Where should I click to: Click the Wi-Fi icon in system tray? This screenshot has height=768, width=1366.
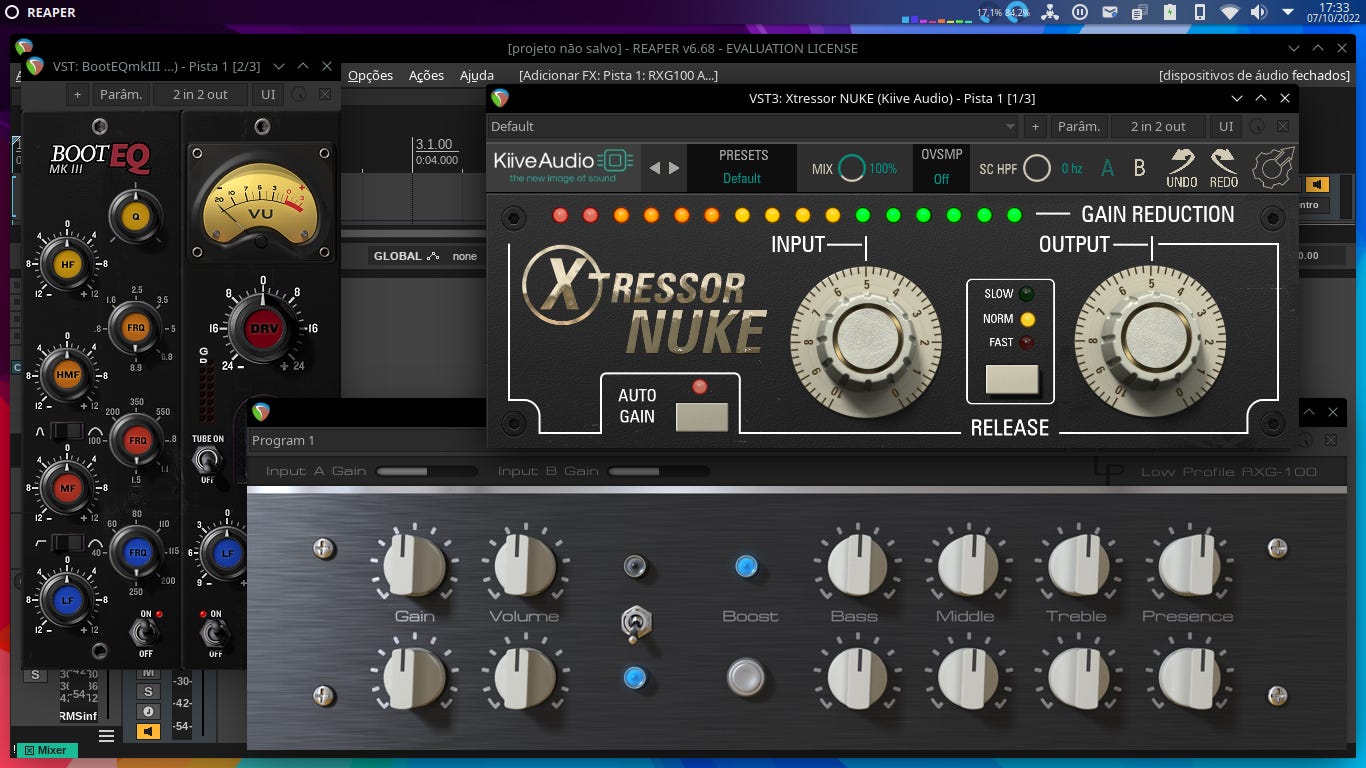[x=1229, y=12]
